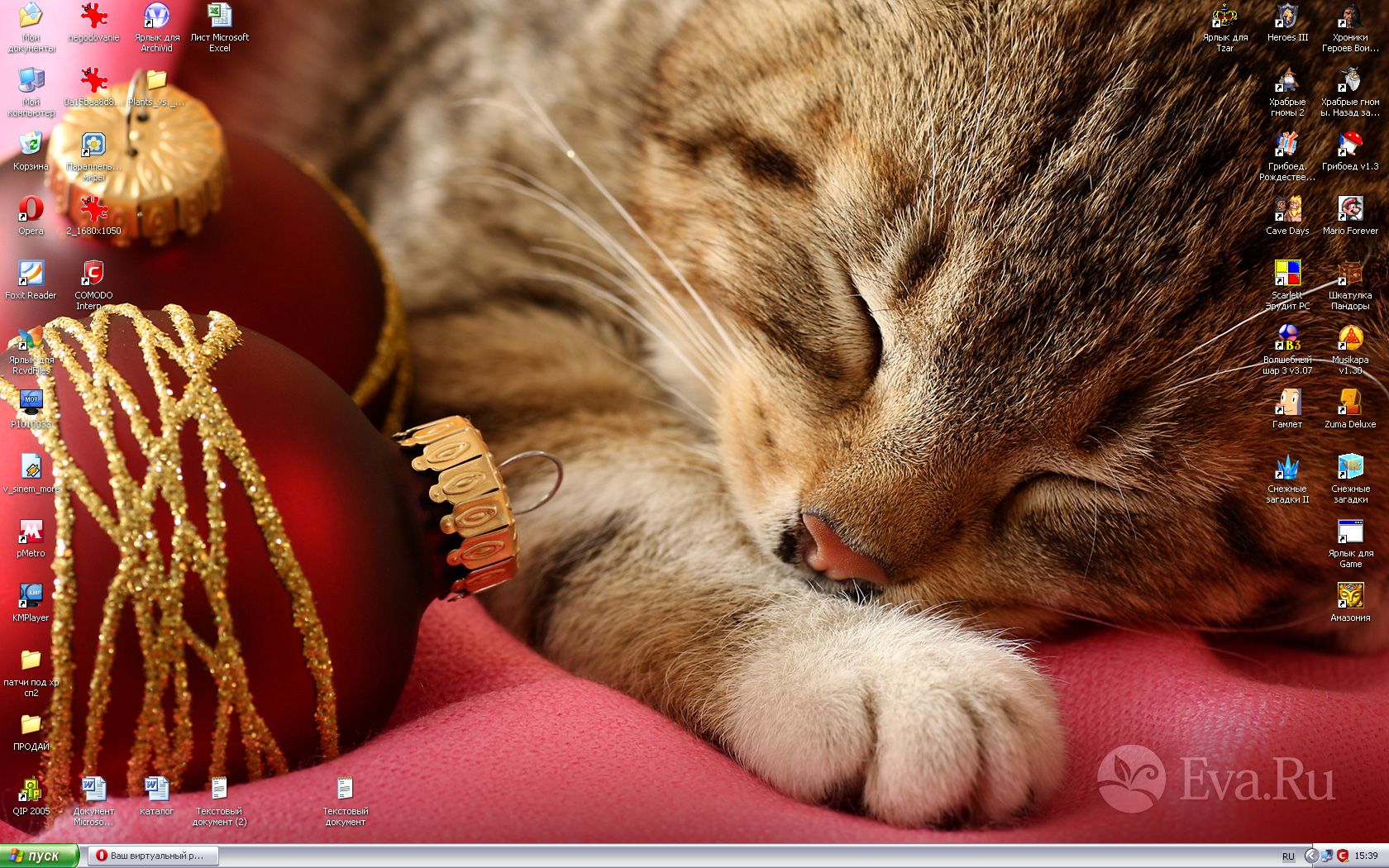Open the Opera browser desktop shortcut
The width and height of the screenshot is (1389, 868).
[x=31, y=210]
